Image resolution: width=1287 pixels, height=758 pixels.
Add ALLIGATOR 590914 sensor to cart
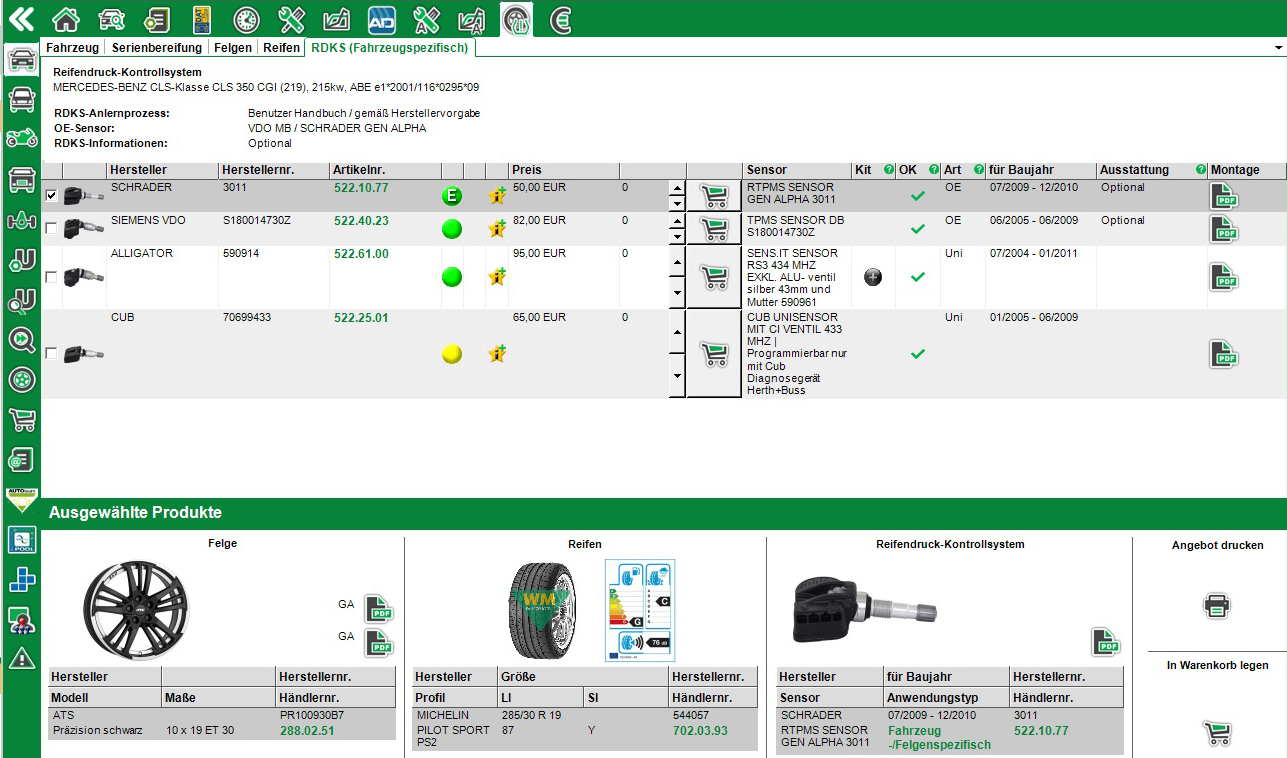point(714,277)
